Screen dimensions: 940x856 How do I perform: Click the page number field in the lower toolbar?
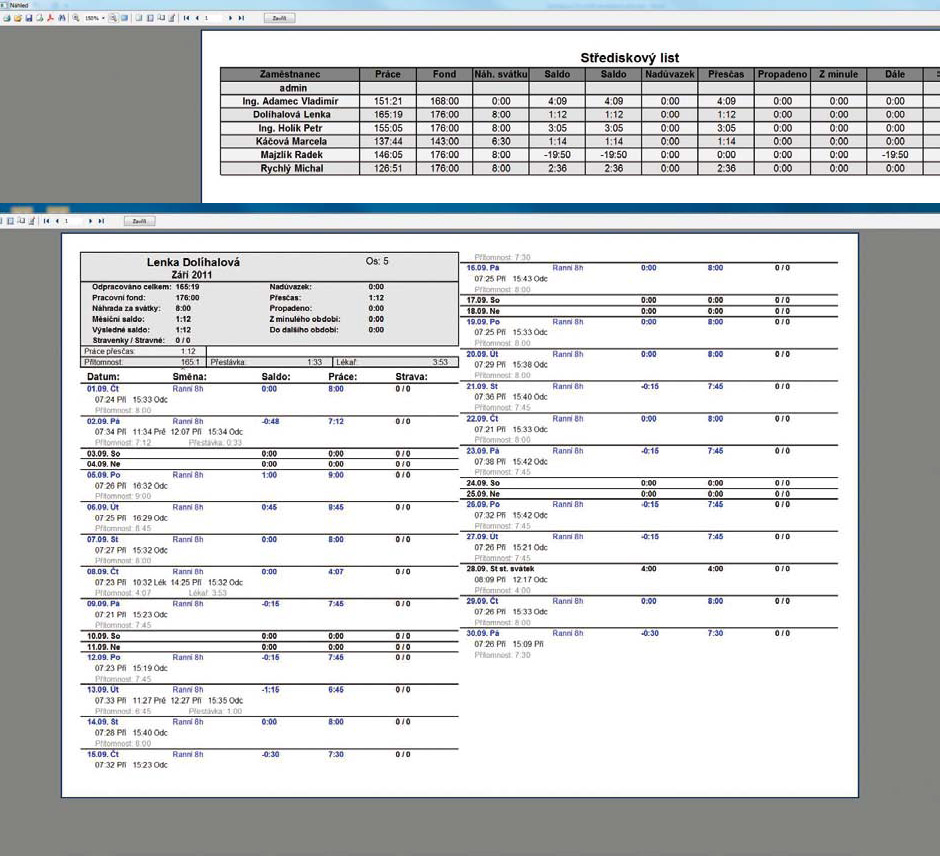(x=73, y=221)
